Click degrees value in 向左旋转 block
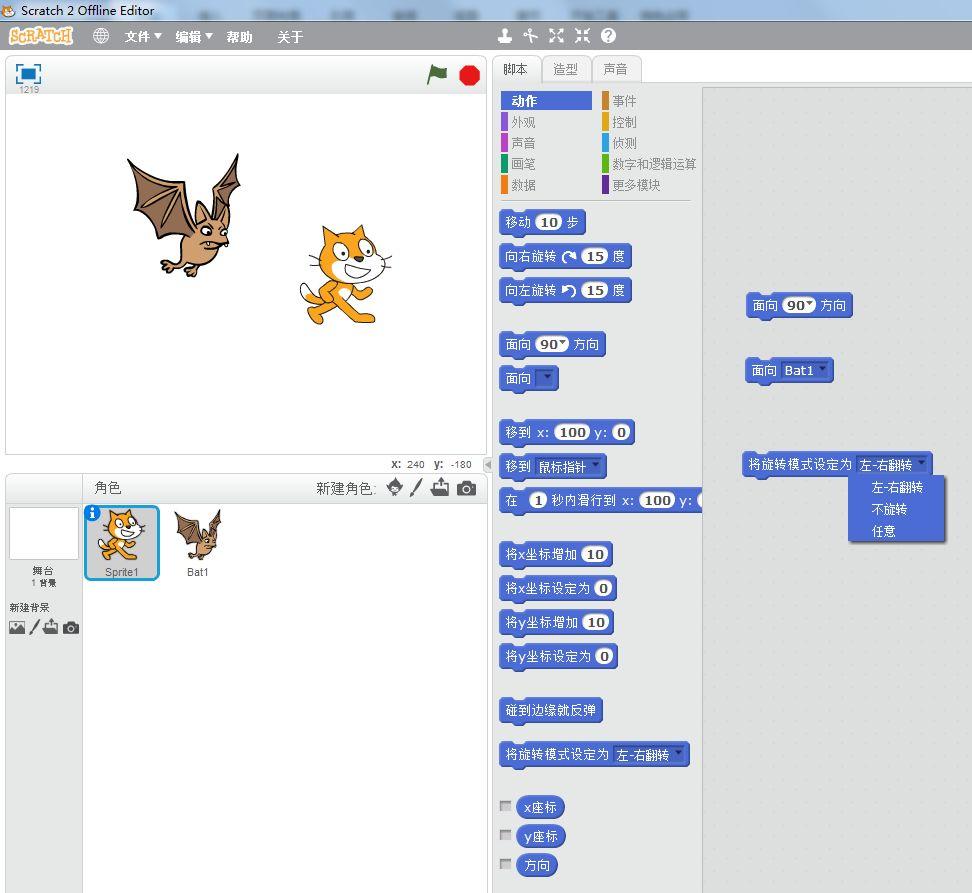This screenshot has height=893, width=972. (595, 290)
